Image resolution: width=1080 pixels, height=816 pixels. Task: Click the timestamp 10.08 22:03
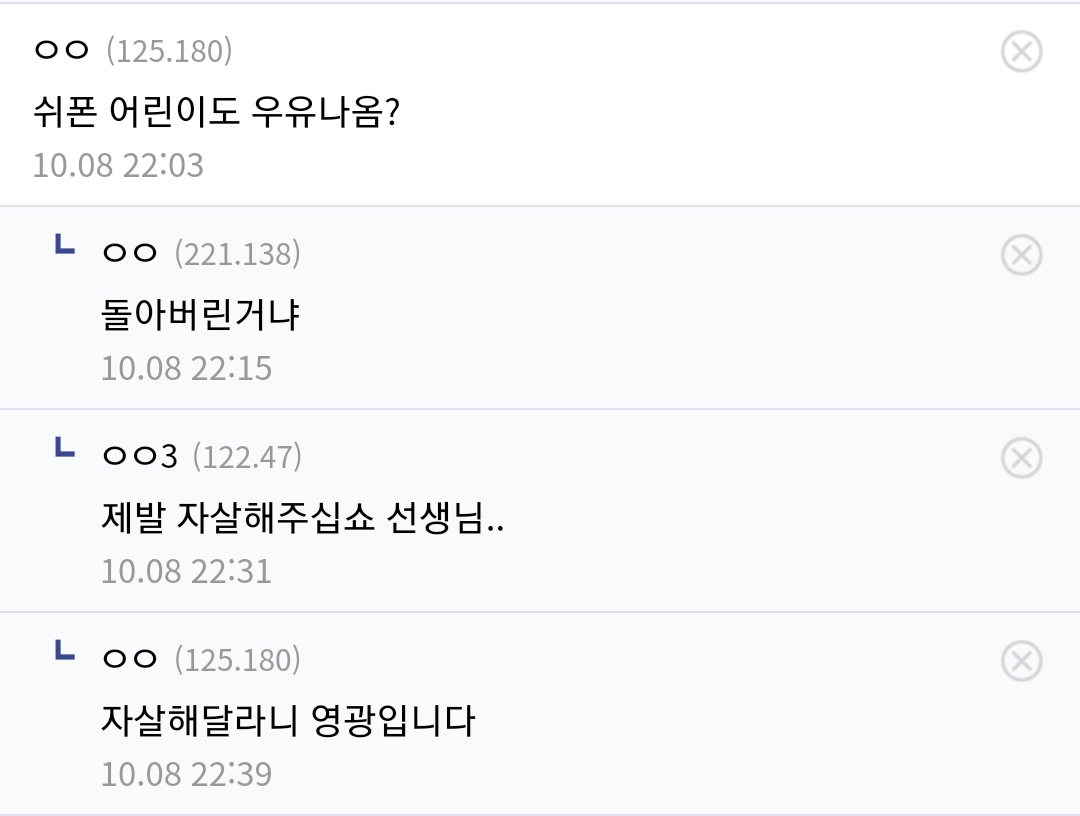[118, 165]
